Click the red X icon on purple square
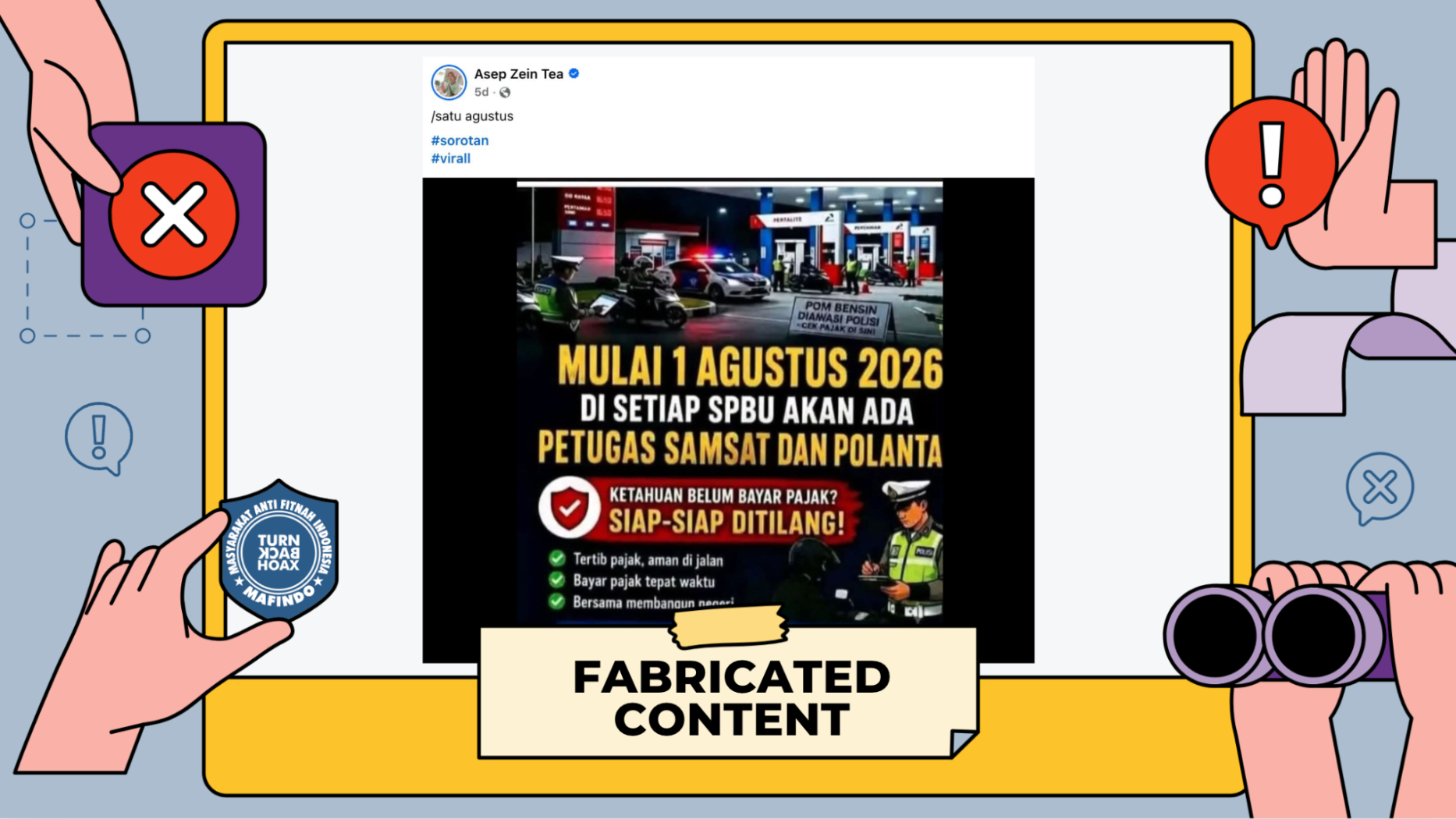 click(173, 214)
